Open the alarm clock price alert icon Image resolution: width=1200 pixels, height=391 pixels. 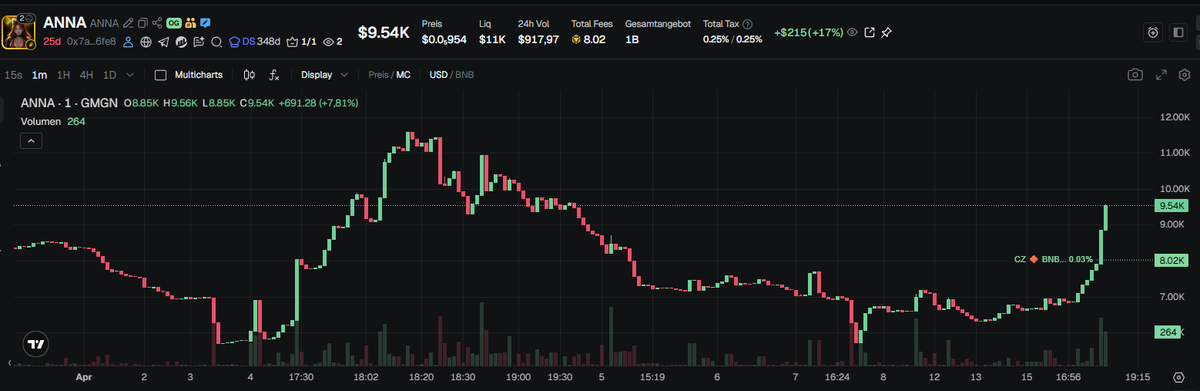(1153, 33)
